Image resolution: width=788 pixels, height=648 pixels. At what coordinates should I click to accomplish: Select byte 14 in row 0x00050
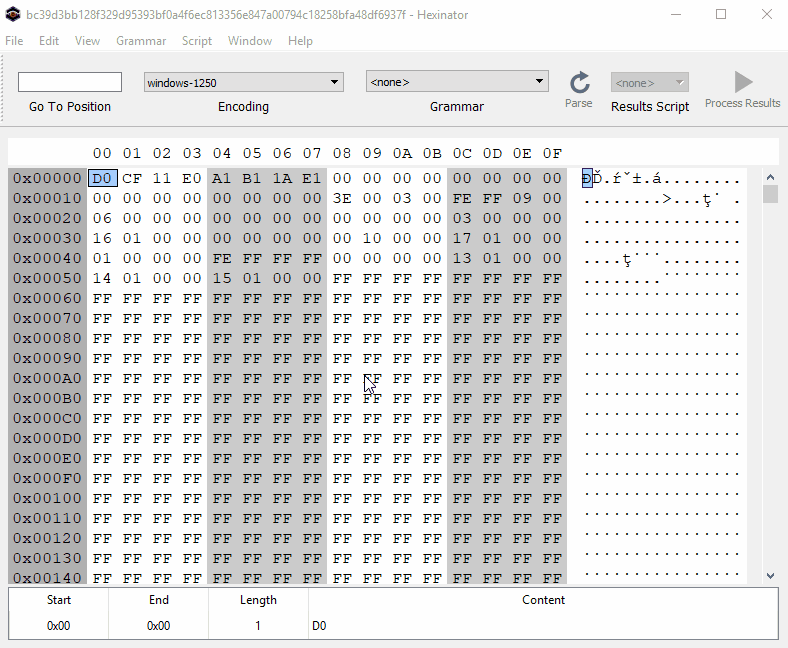point(102,278)
